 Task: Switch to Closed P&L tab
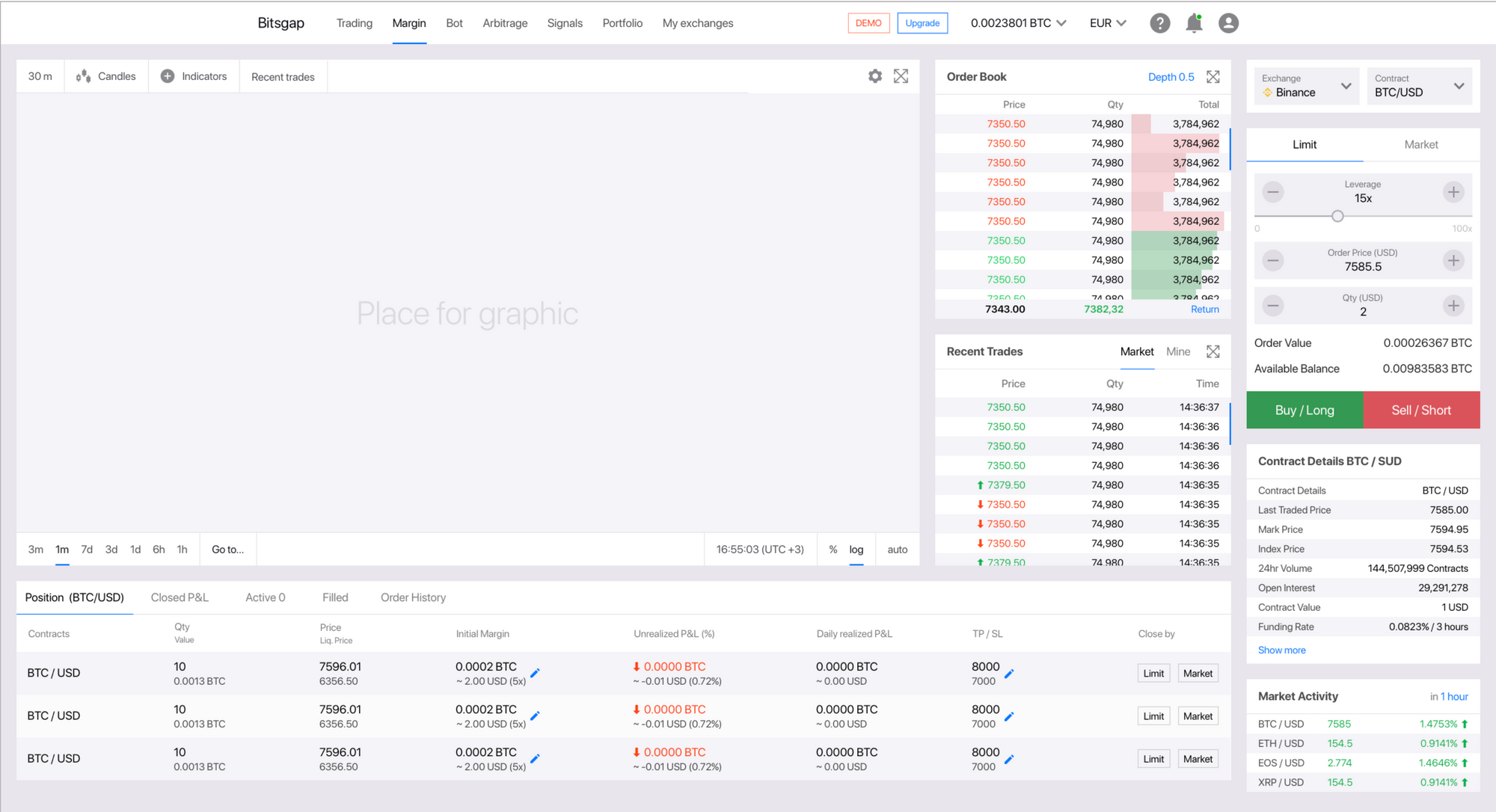point(180,597)
